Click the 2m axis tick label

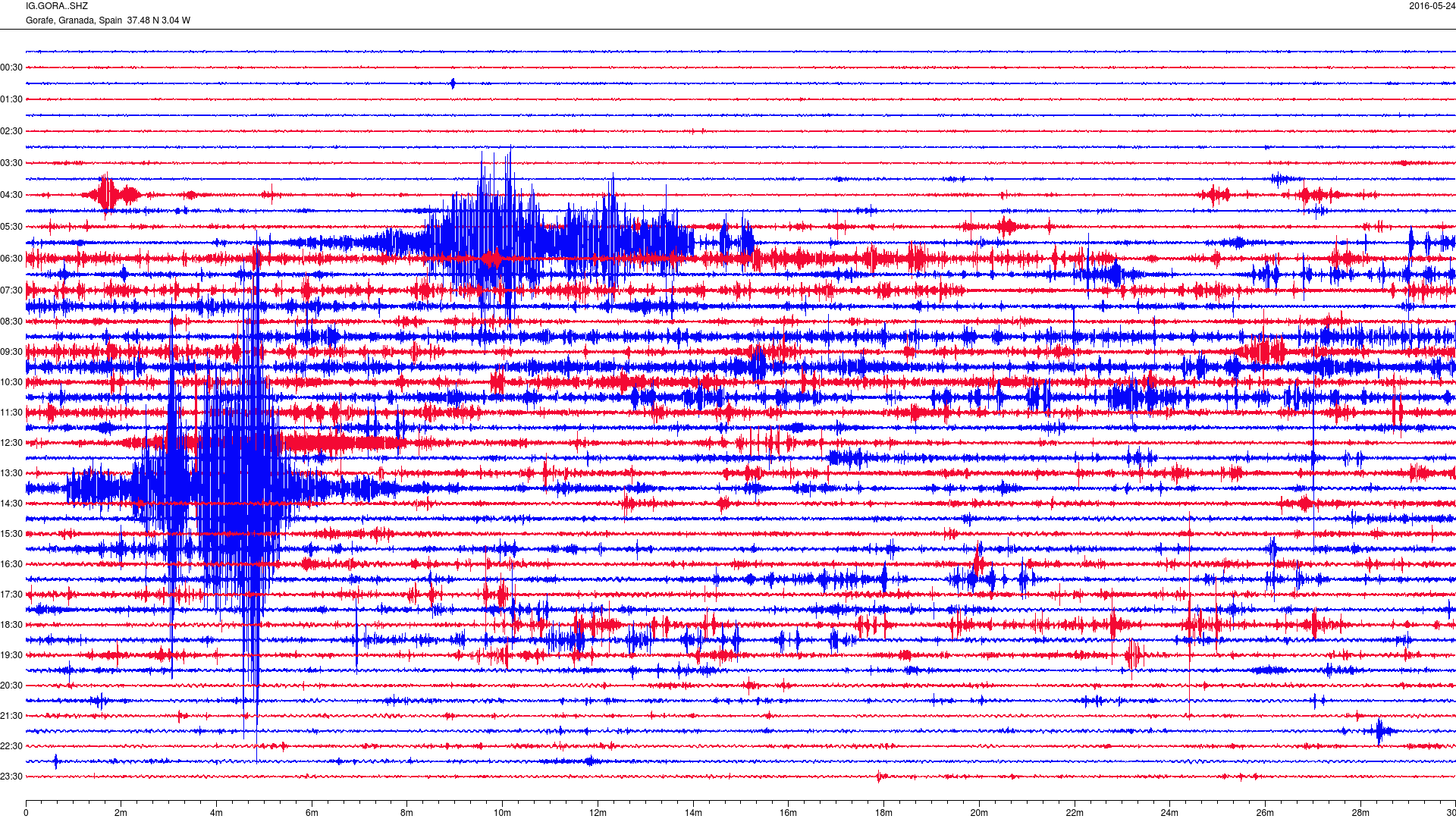point(121,813)
